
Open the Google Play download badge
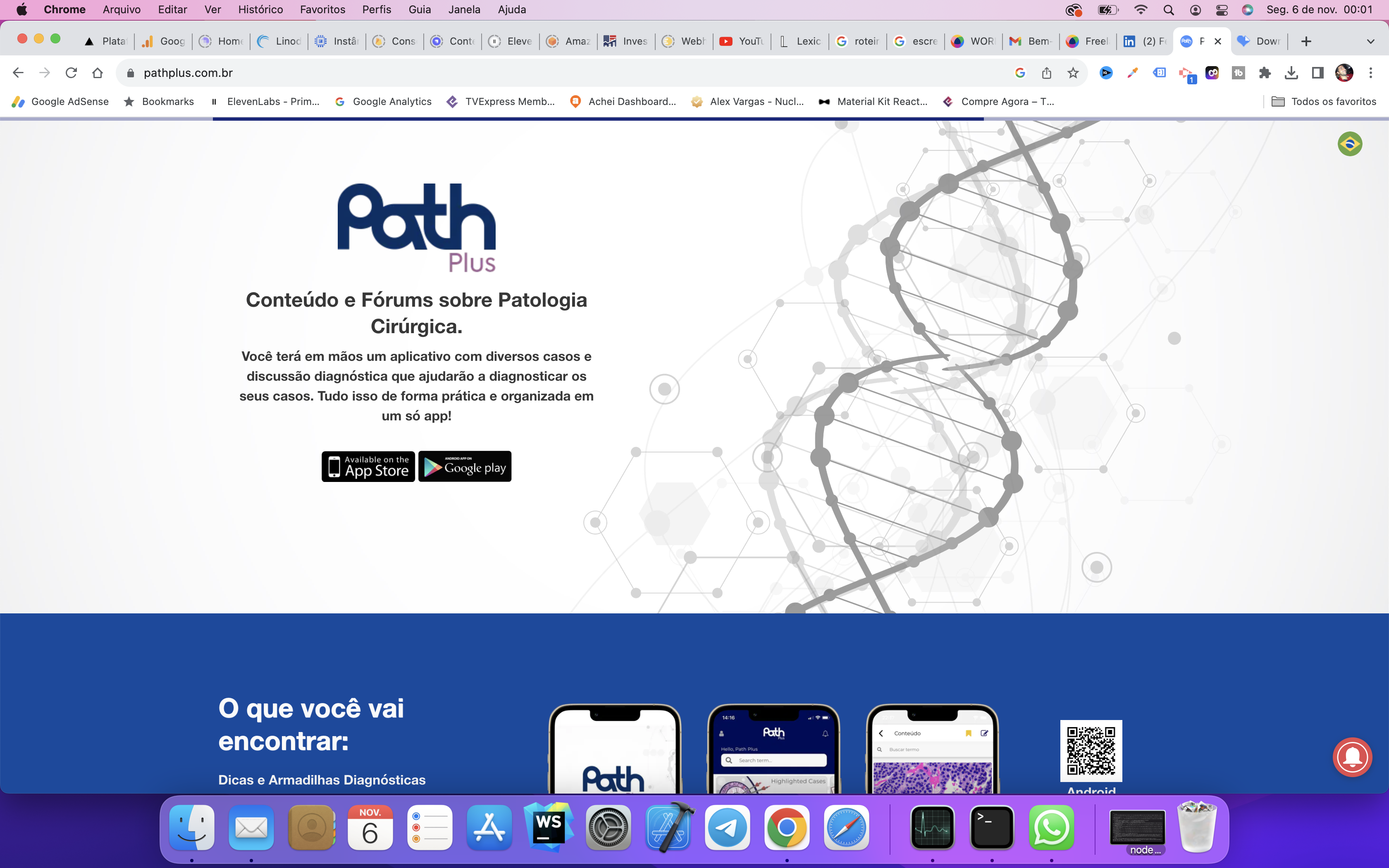(x=464, y=466)
